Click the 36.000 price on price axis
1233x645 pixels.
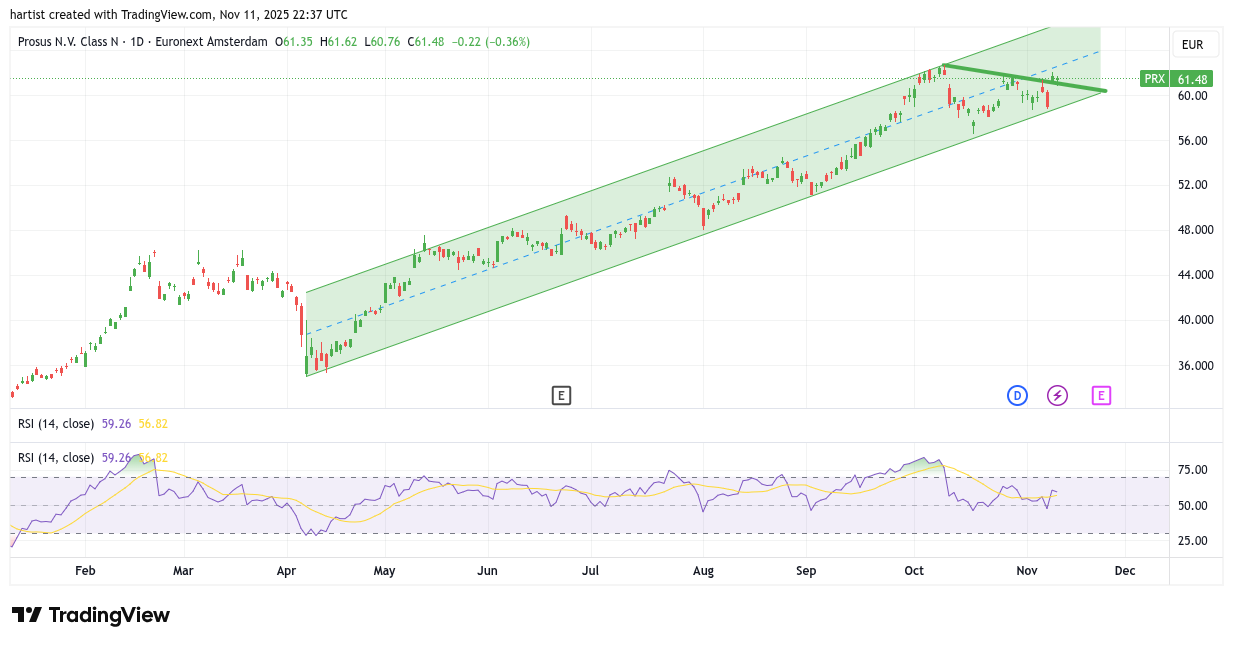(1195, 366)
